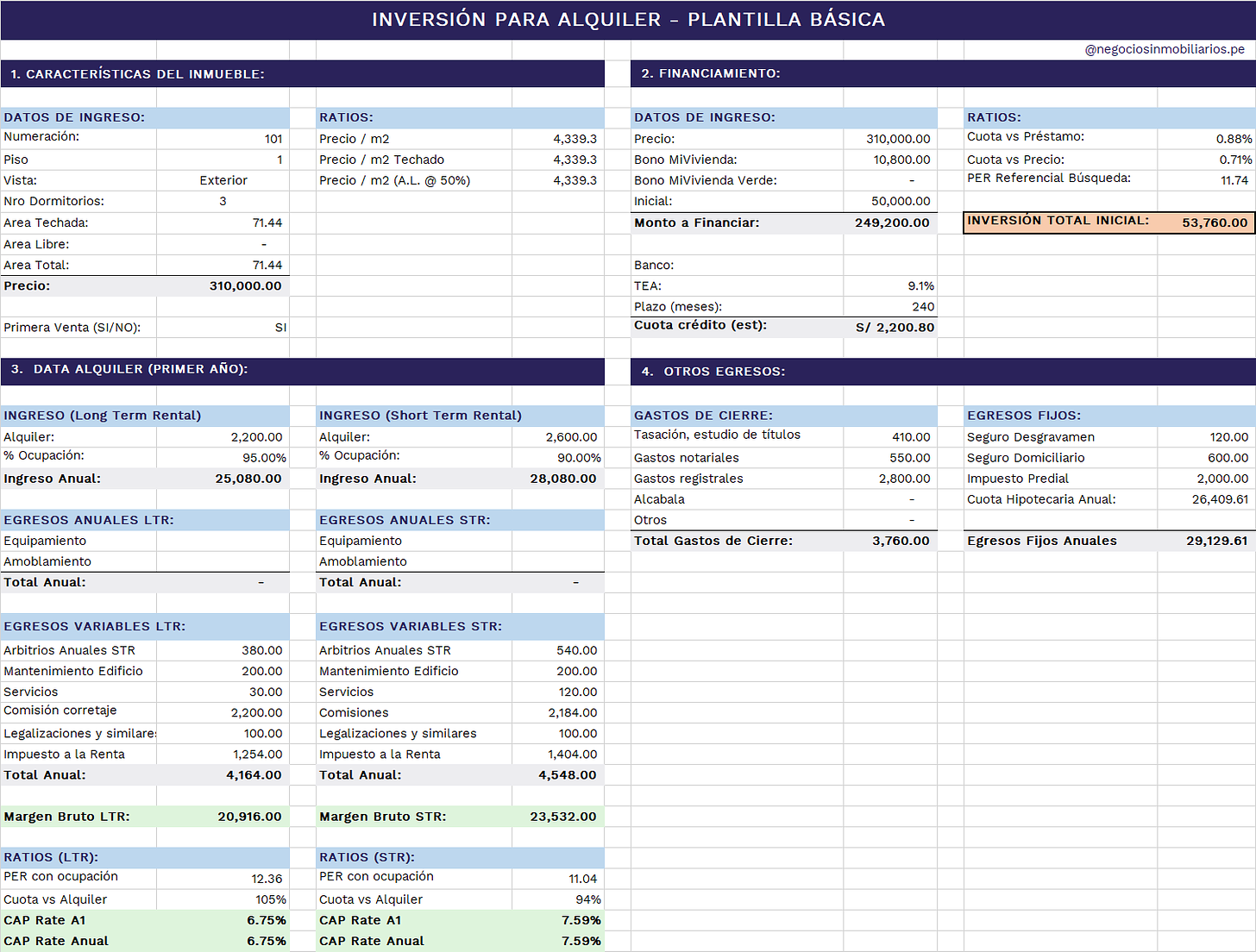Select the STR PER con ocupación value 11.04
Screen dimensions: 1256x952
pyautogui.click(x=558, y=879)
